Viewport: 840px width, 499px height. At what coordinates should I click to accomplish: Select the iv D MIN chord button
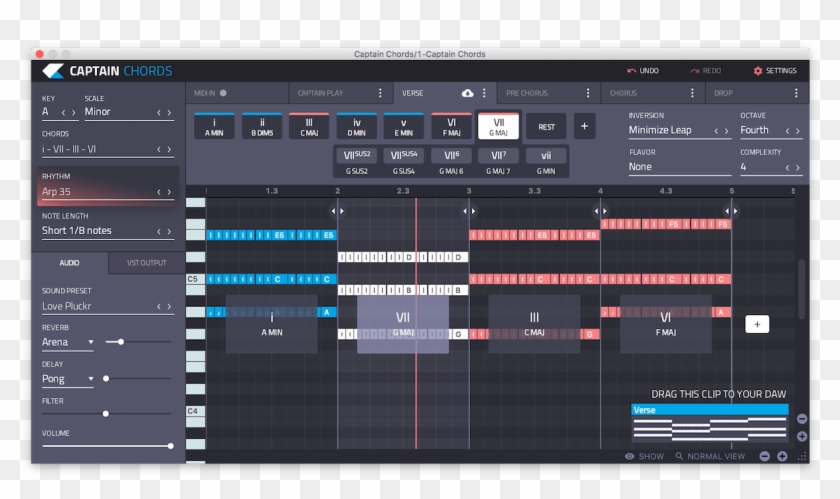356,126
